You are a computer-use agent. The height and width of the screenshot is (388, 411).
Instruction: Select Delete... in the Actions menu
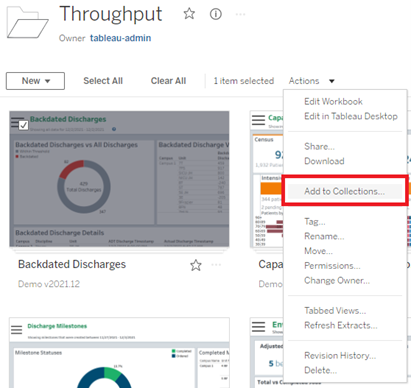click(x=320, y=370)
